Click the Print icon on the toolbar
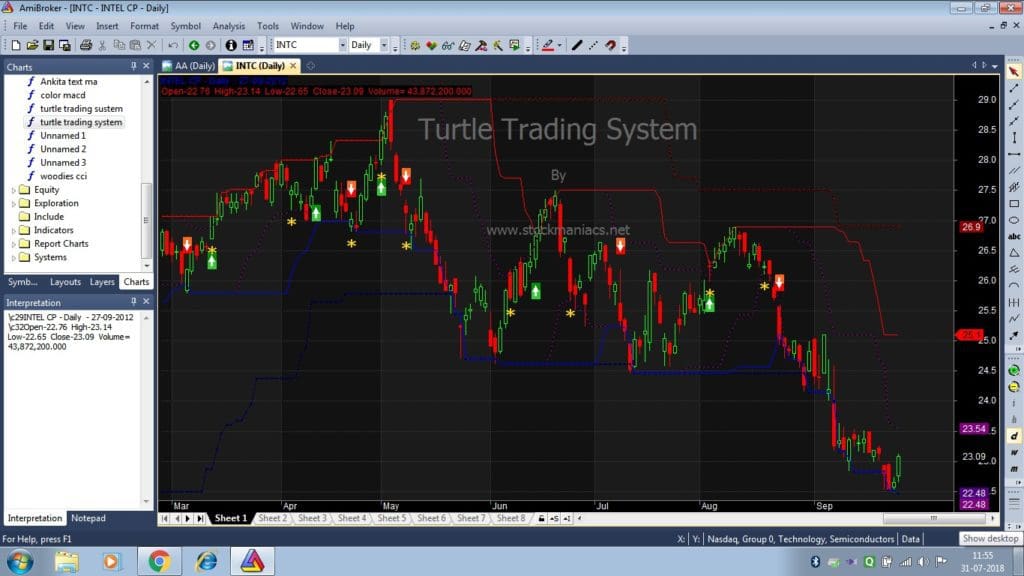1024x576 pixels. tap(85, 45)
